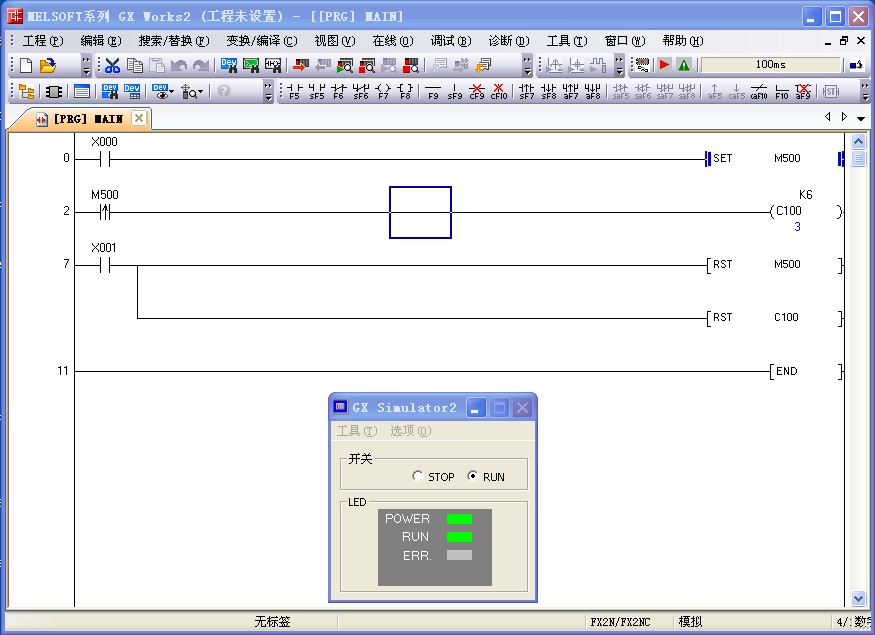The width and height of the screenshot is (875, 635).
Task: Open 工具 menu in GX Simulator2
Action: (x=356, y=431)
